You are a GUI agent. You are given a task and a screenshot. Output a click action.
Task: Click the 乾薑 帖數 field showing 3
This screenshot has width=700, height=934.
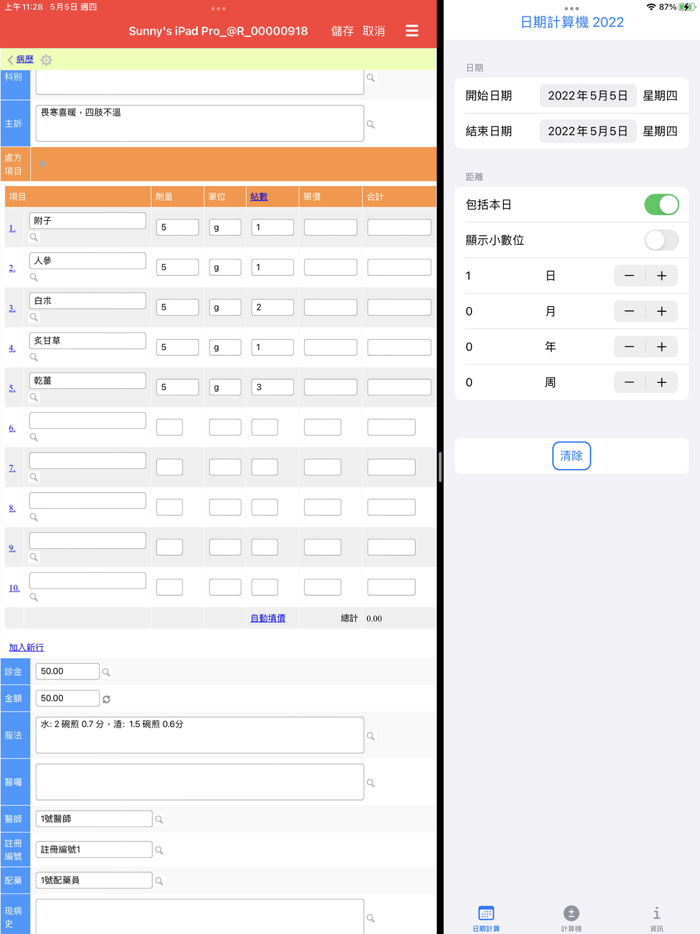(x=272, y=387)
